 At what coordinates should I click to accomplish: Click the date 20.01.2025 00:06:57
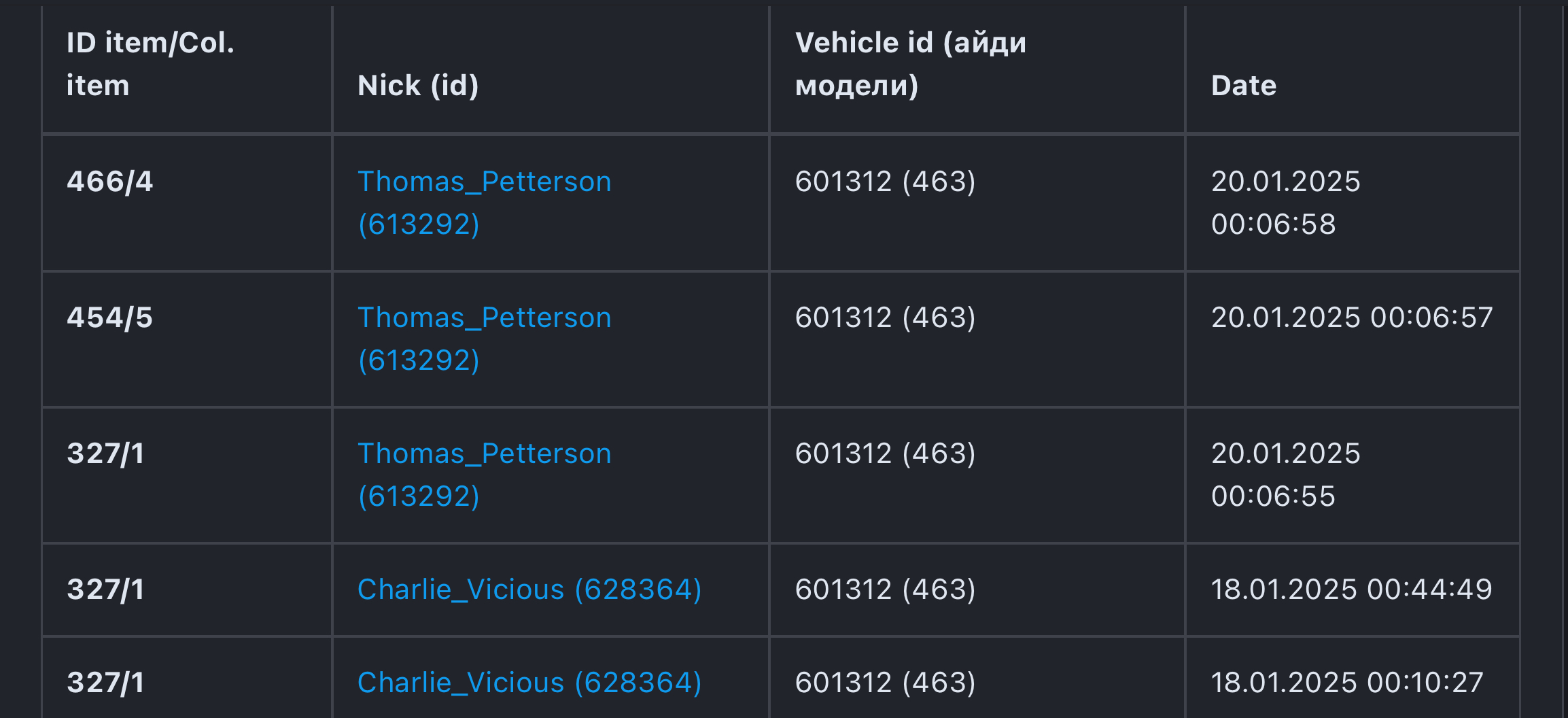(x=1351, y=318)
